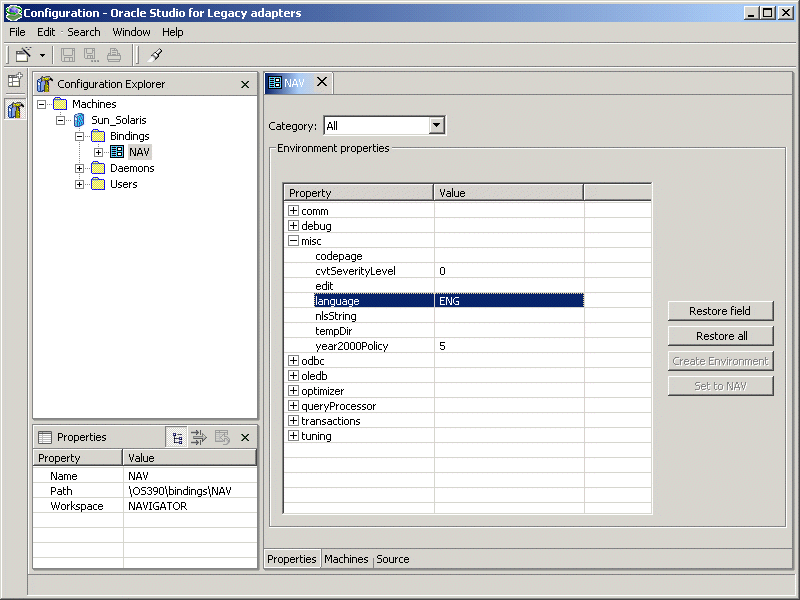Close the NAV editor tab
800x600 pixels.
[322, 82]
